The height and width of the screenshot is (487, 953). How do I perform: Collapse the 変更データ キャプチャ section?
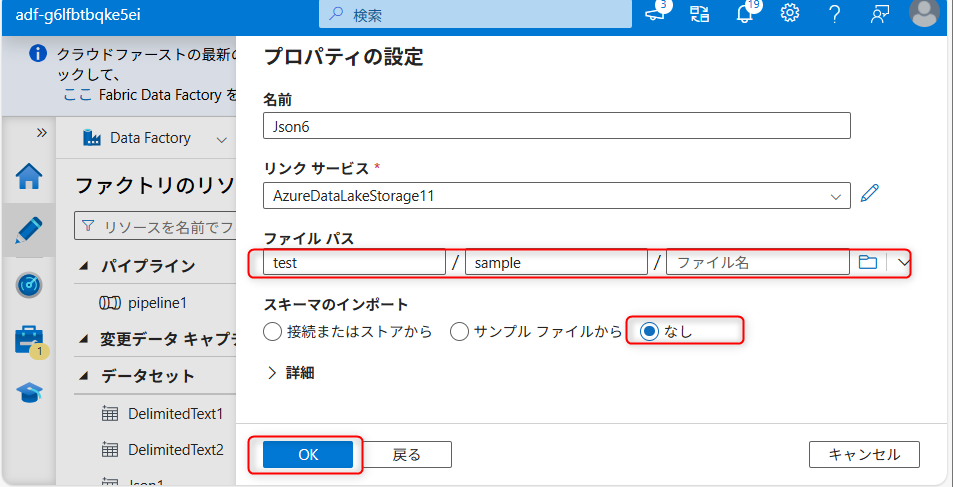tap(84, 339)
